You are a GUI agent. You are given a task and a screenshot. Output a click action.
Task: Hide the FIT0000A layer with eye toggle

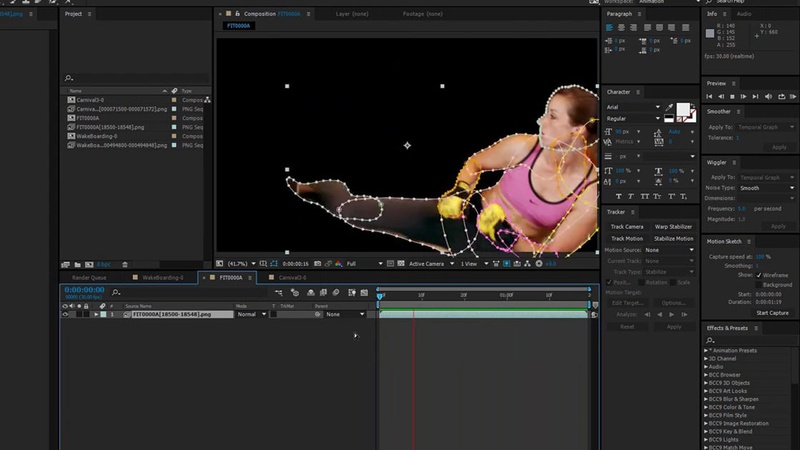coord(66,314)
